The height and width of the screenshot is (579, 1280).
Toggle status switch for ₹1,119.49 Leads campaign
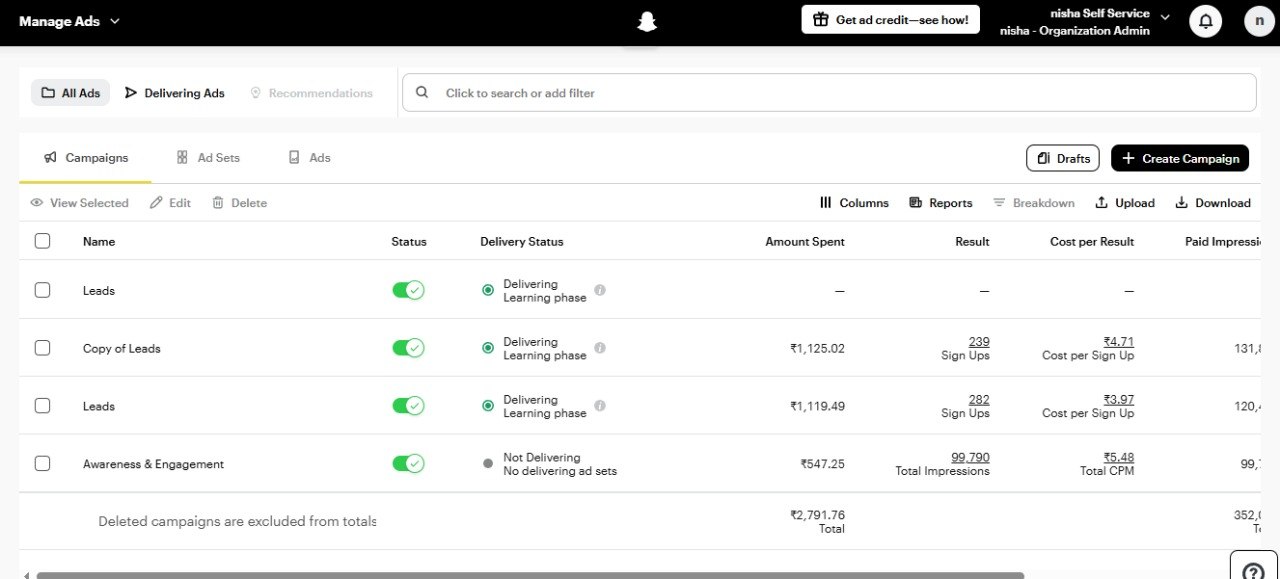(x=408, y=406)
